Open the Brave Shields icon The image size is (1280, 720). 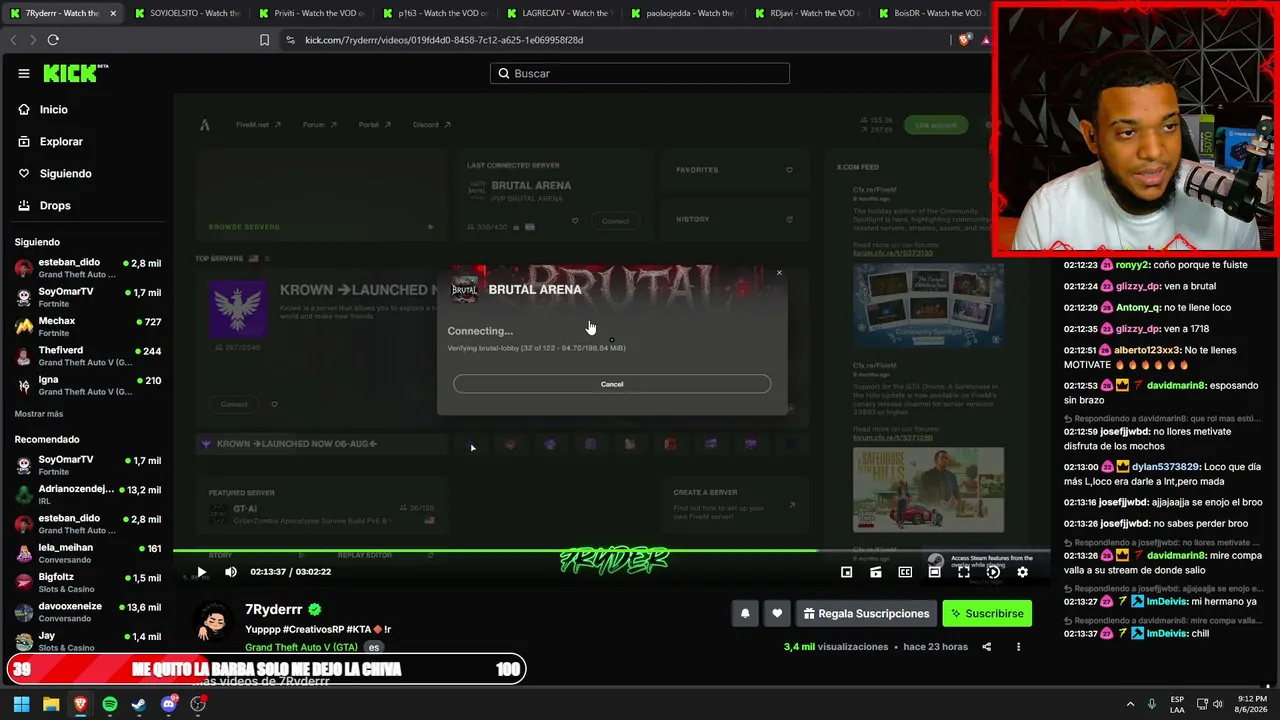coord(964,40)
